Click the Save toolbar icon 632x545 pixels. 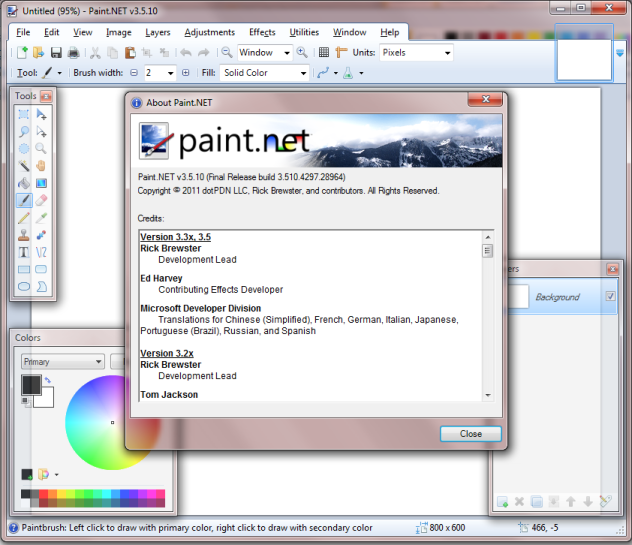[56, 52]
